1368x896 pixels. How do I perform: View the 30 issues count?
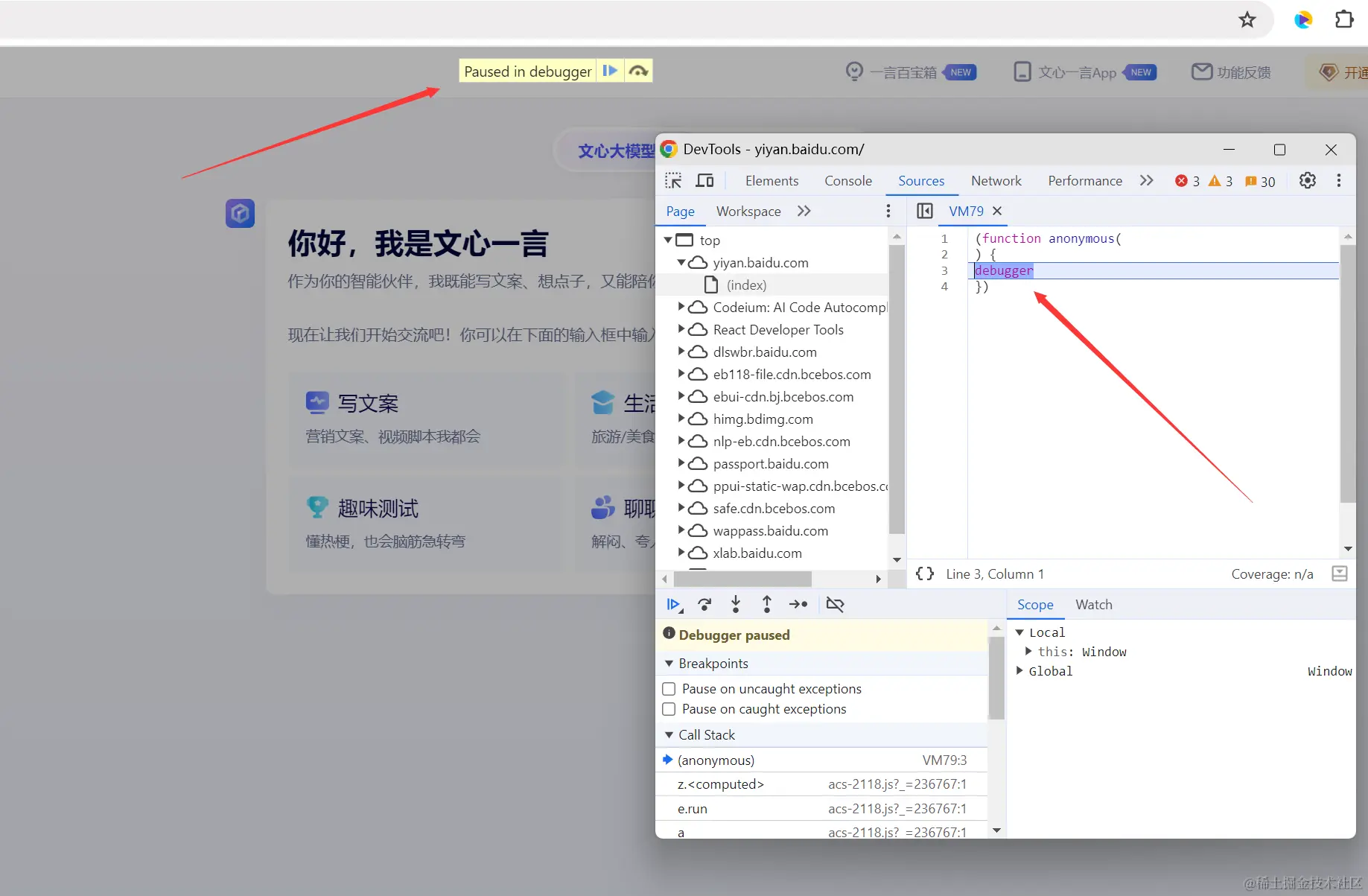point(1260,181)
